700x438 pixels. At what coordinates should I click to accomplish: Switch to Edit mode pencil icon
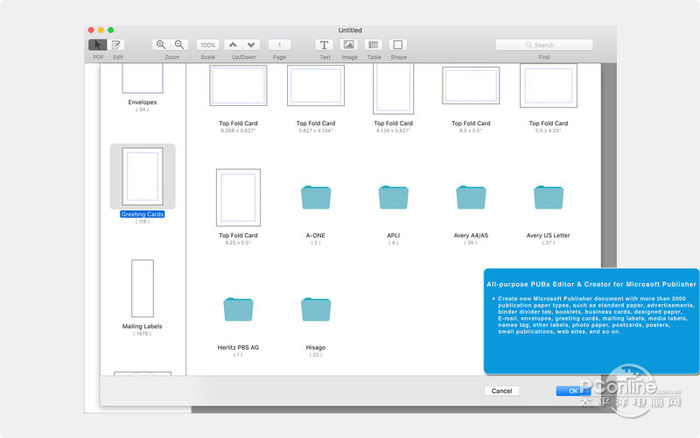click(116, 45)
